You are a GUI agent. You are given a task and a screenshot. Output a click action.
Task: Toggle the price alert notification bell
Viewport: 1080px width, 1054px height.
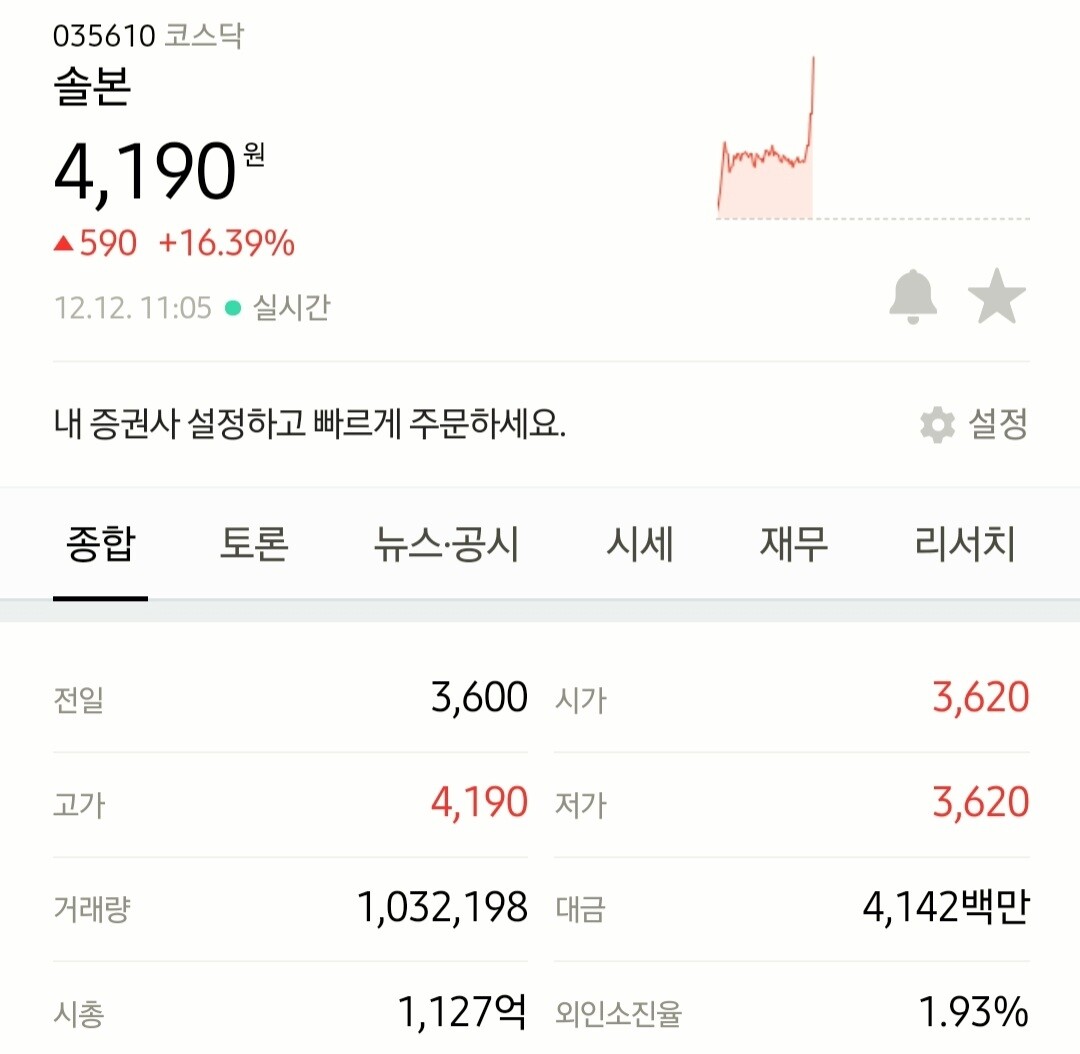[912, 295]
